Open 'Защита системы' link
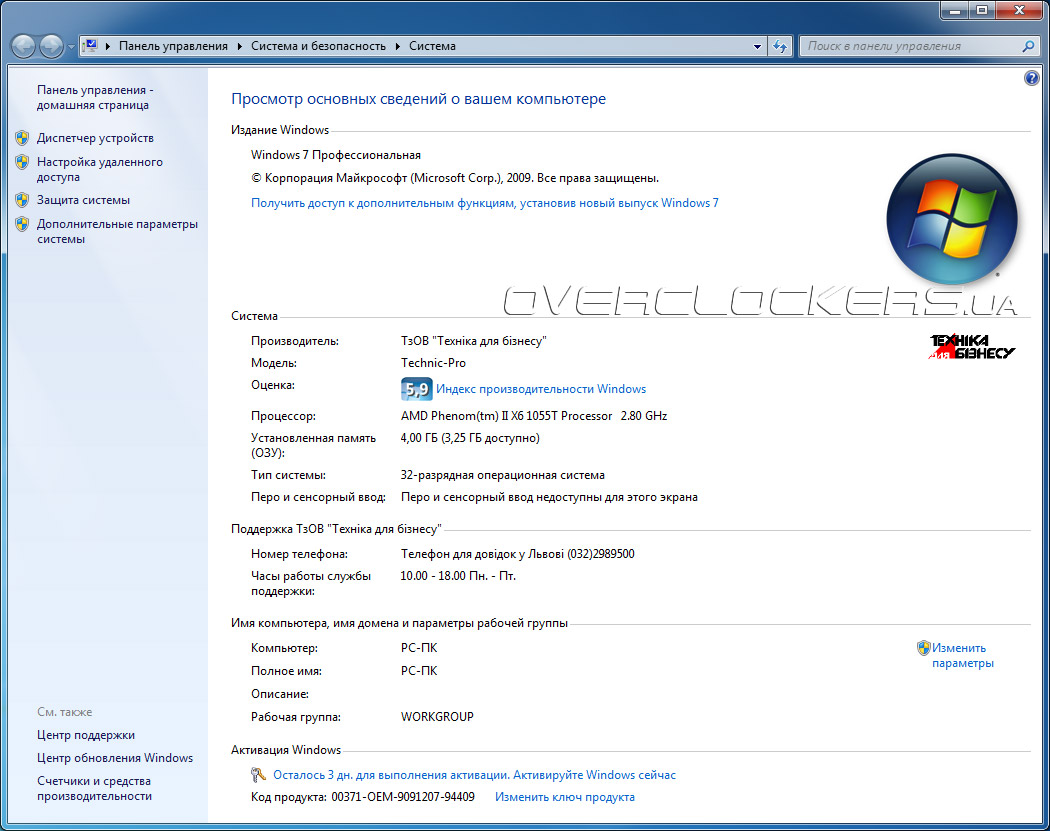Viewport: 1050px width, 831px height. [x=83, y=200]
